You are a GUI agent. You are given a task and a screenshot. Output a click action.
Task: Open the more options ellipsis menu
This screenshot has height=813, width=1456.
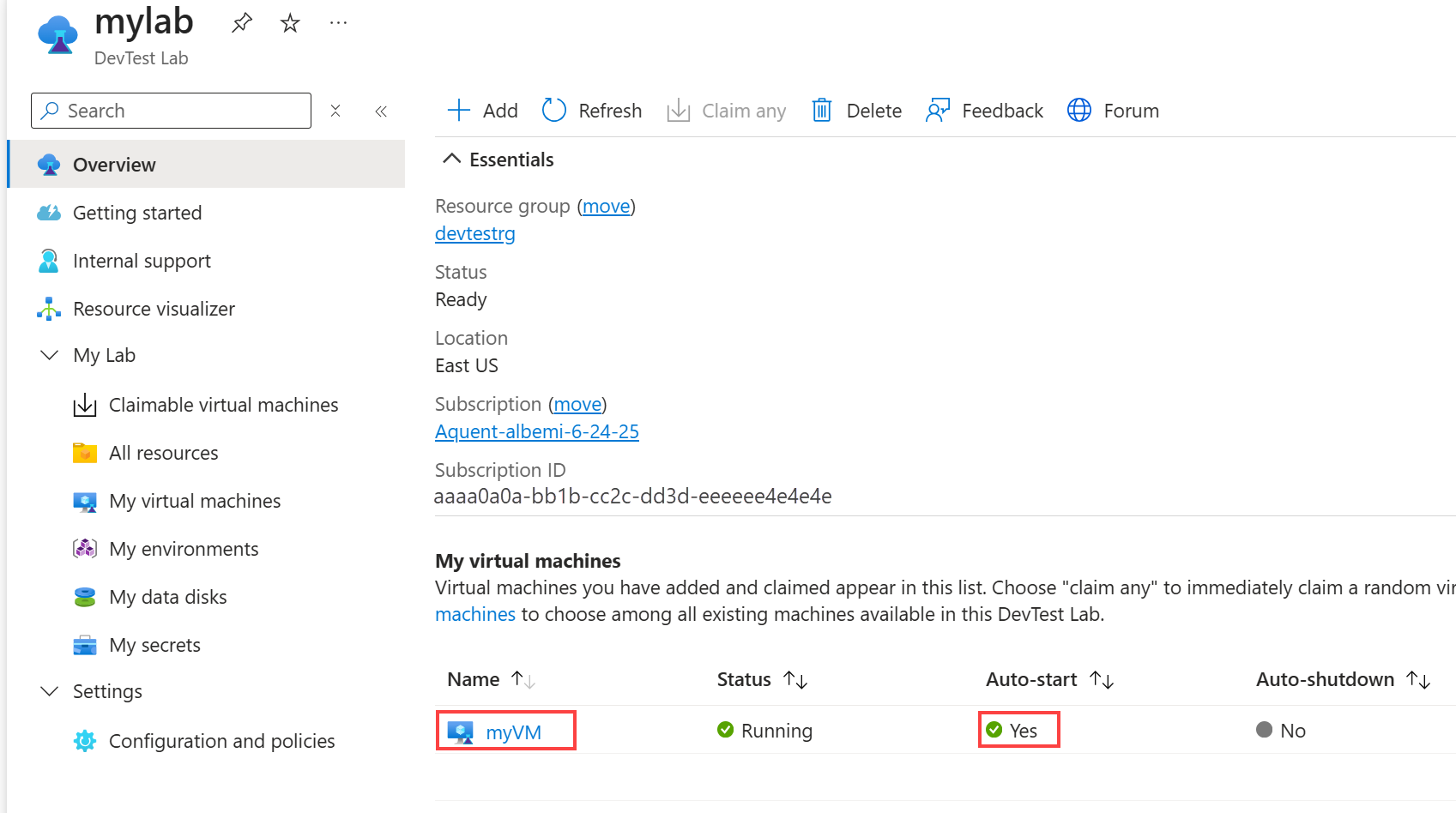(x=338, y=23)
